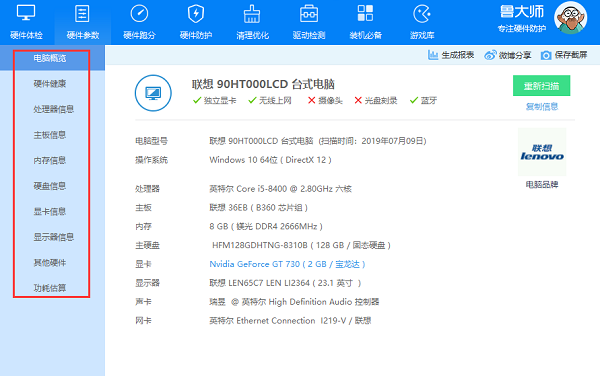Click the 联想 90HT000LCD 台式电脑 heading

click(x=263, y=84)
